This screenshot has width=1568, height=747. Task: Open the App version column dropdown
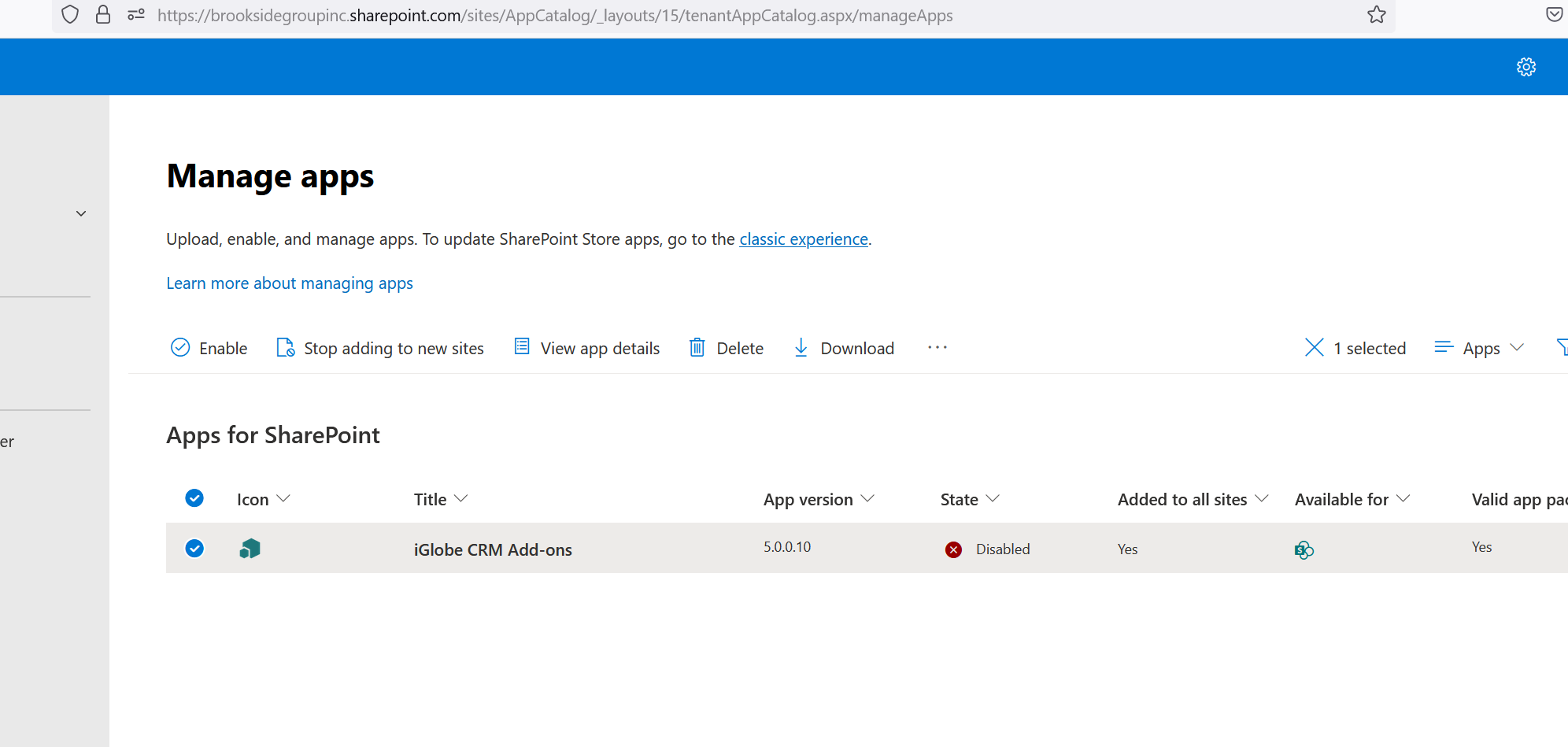click(x=868, y=498)
